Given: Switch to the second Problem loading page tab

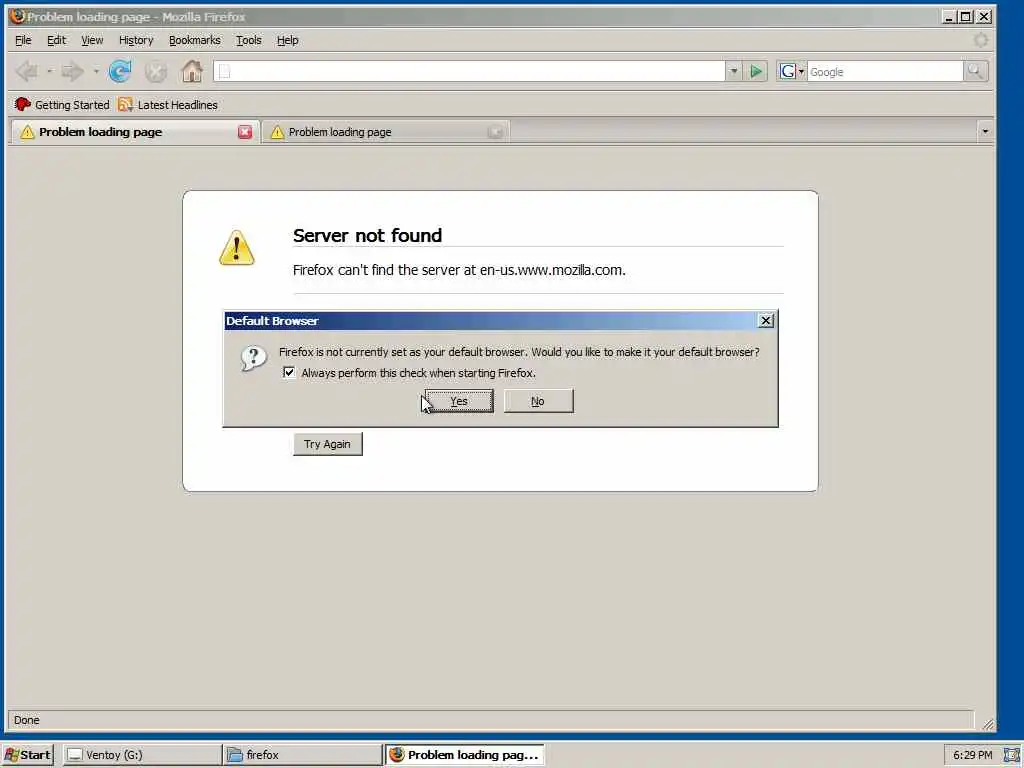Looking at the screenshot, I should 385,132.
